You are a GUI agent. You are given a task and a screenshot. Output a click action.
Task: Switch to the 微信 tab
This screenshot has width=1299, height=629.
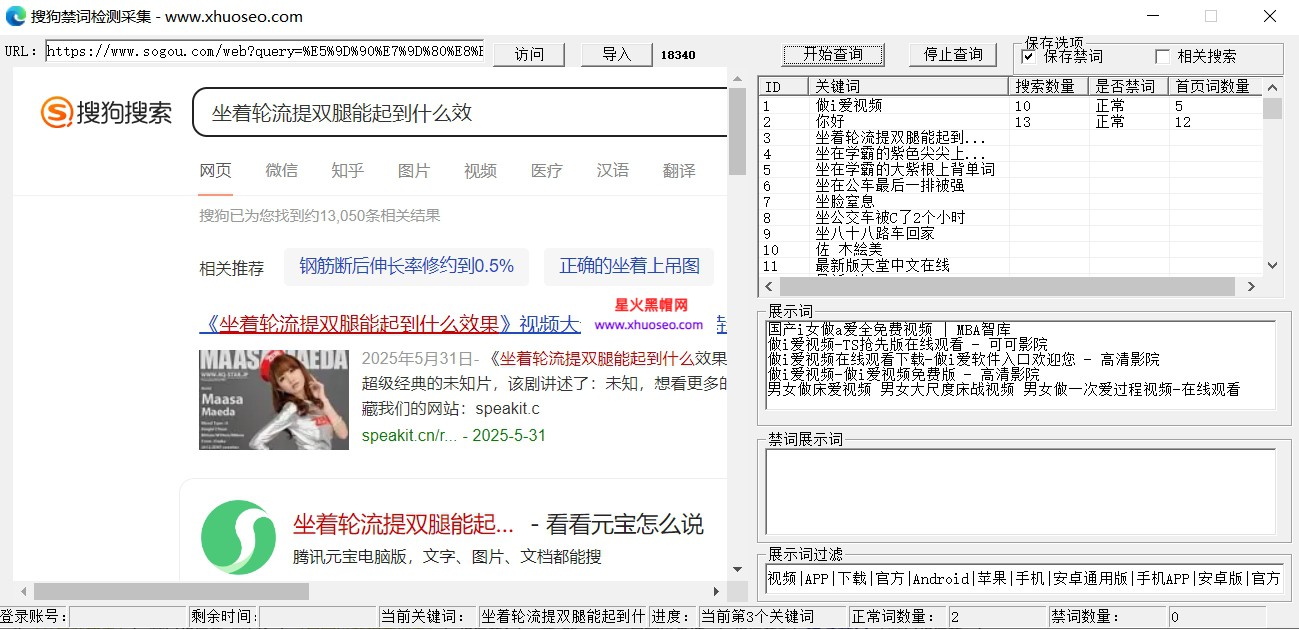[x=281, y=170]
